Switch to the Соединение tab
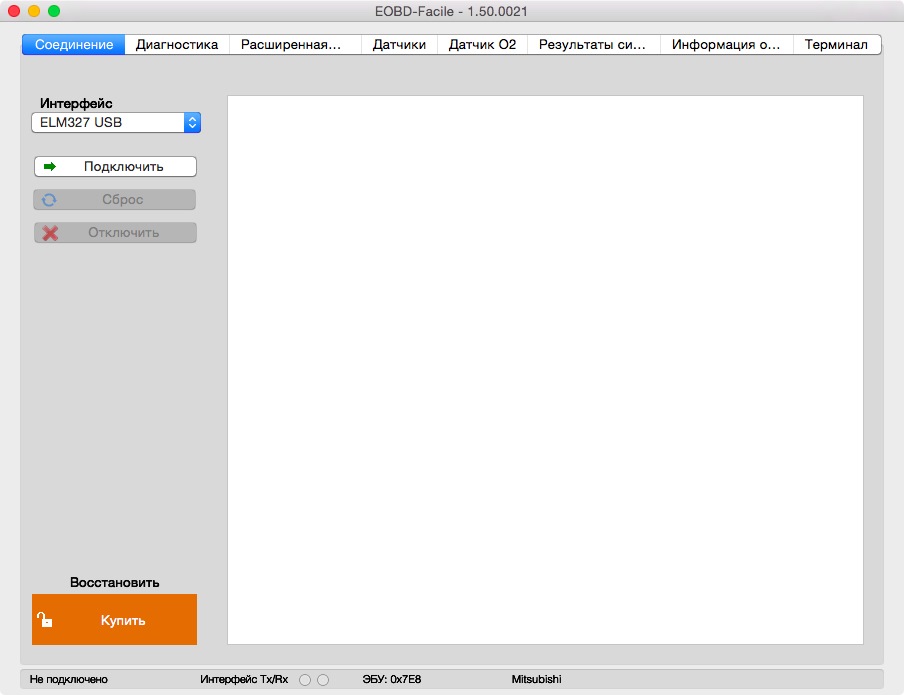The image size is (904, 695). click(74, 44)
